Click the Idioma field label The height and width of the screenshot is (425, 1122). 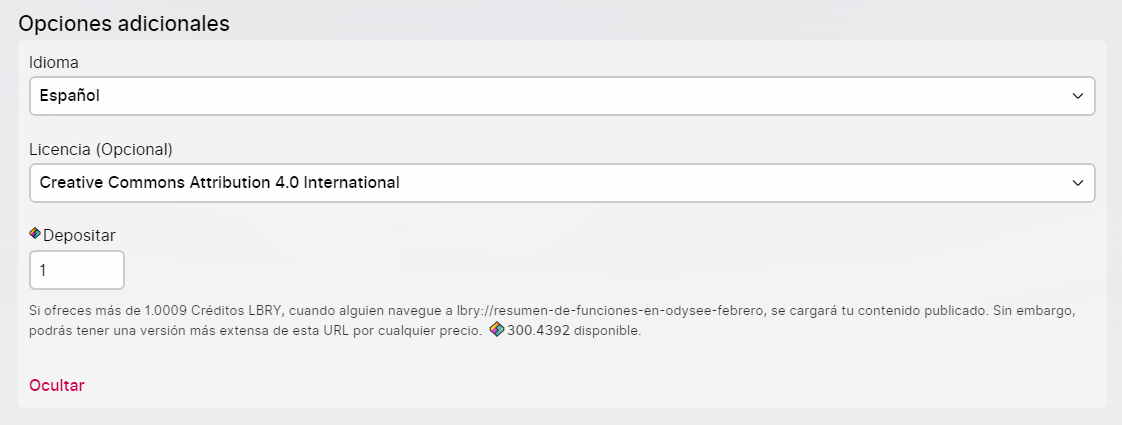coord(54,62)
